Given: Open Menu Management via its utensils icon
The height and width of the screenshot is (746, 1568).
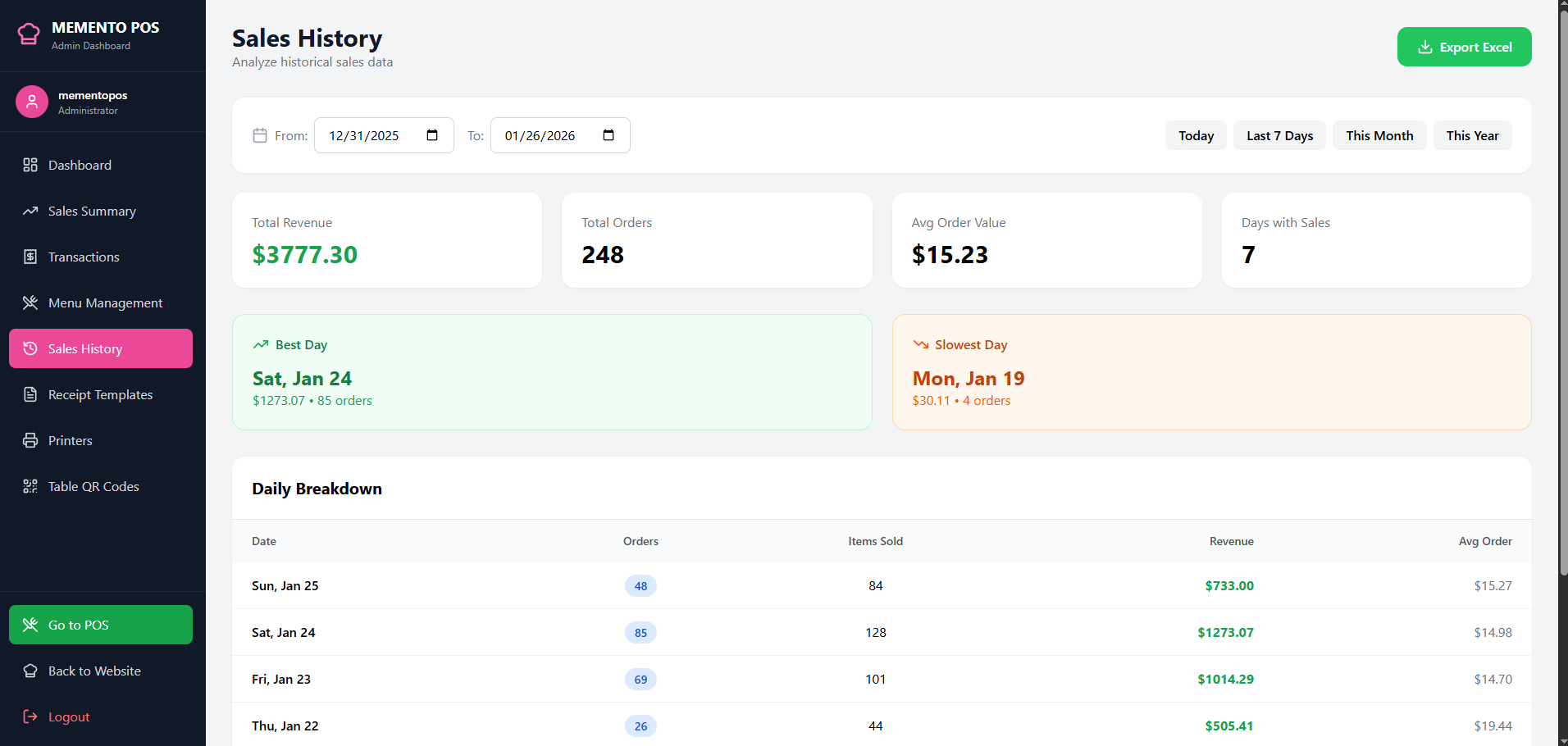Looking at the screenshot, I should coord(30,302).
